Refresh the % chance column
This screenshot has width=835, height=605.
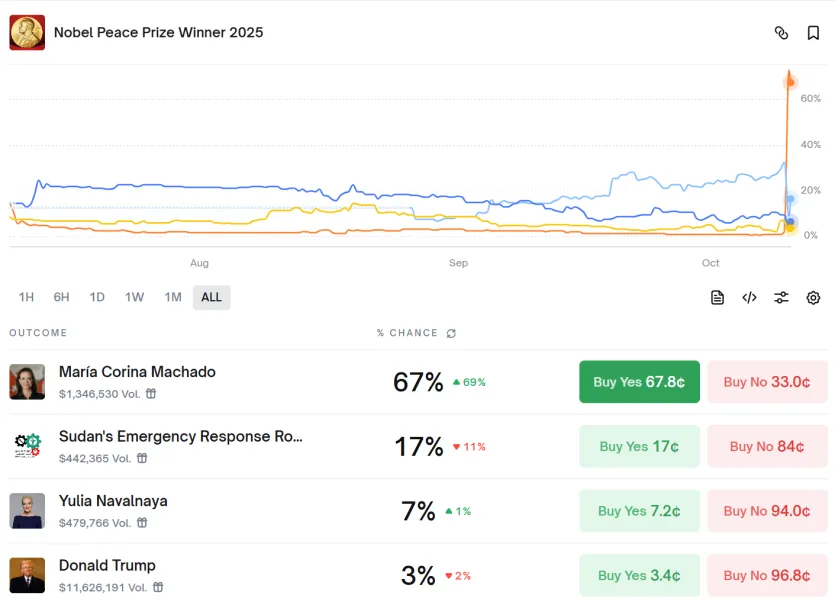click(x=451, y=333)
